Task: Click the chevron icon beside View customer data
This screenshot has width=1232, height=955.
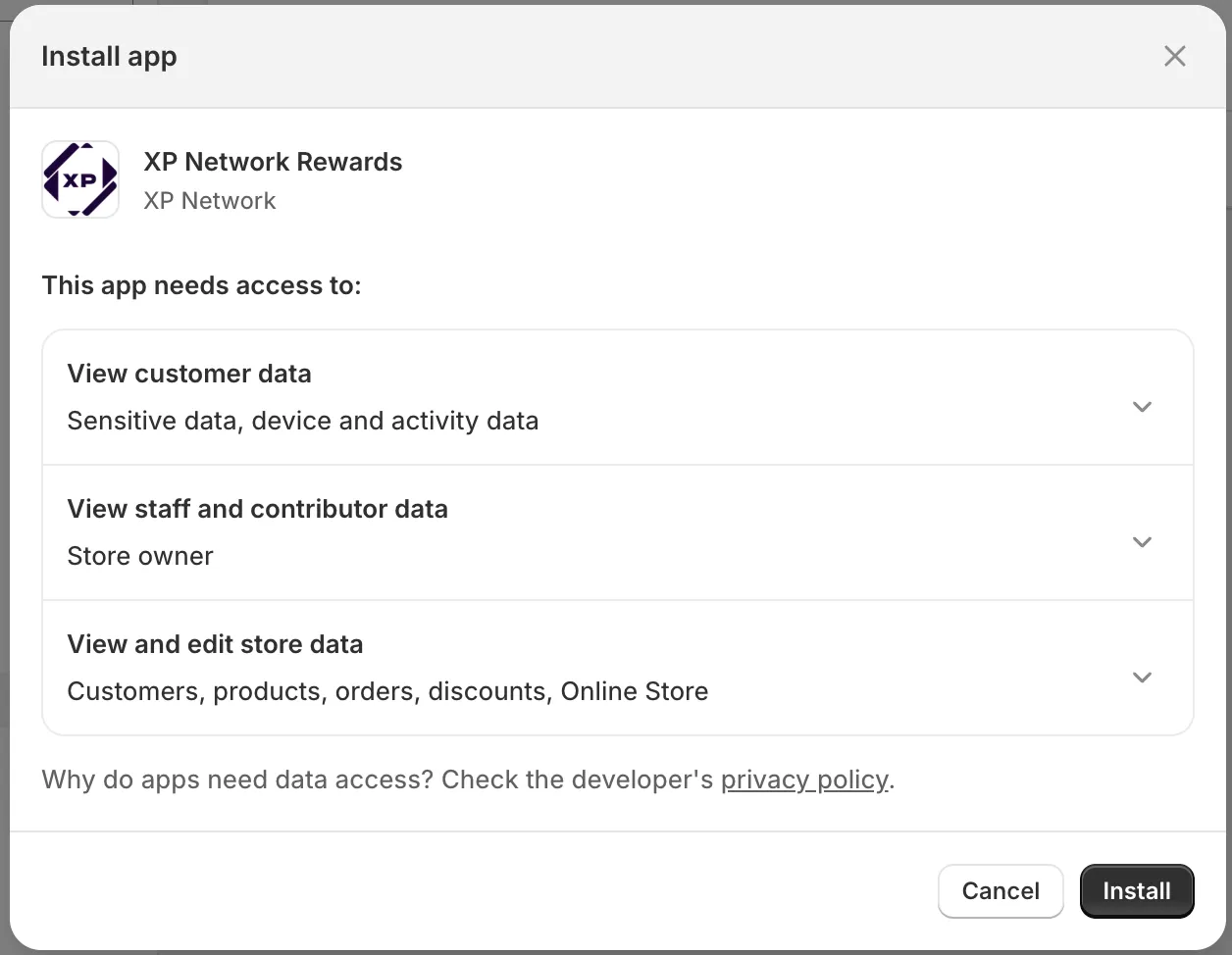Action: point(1142,406)
